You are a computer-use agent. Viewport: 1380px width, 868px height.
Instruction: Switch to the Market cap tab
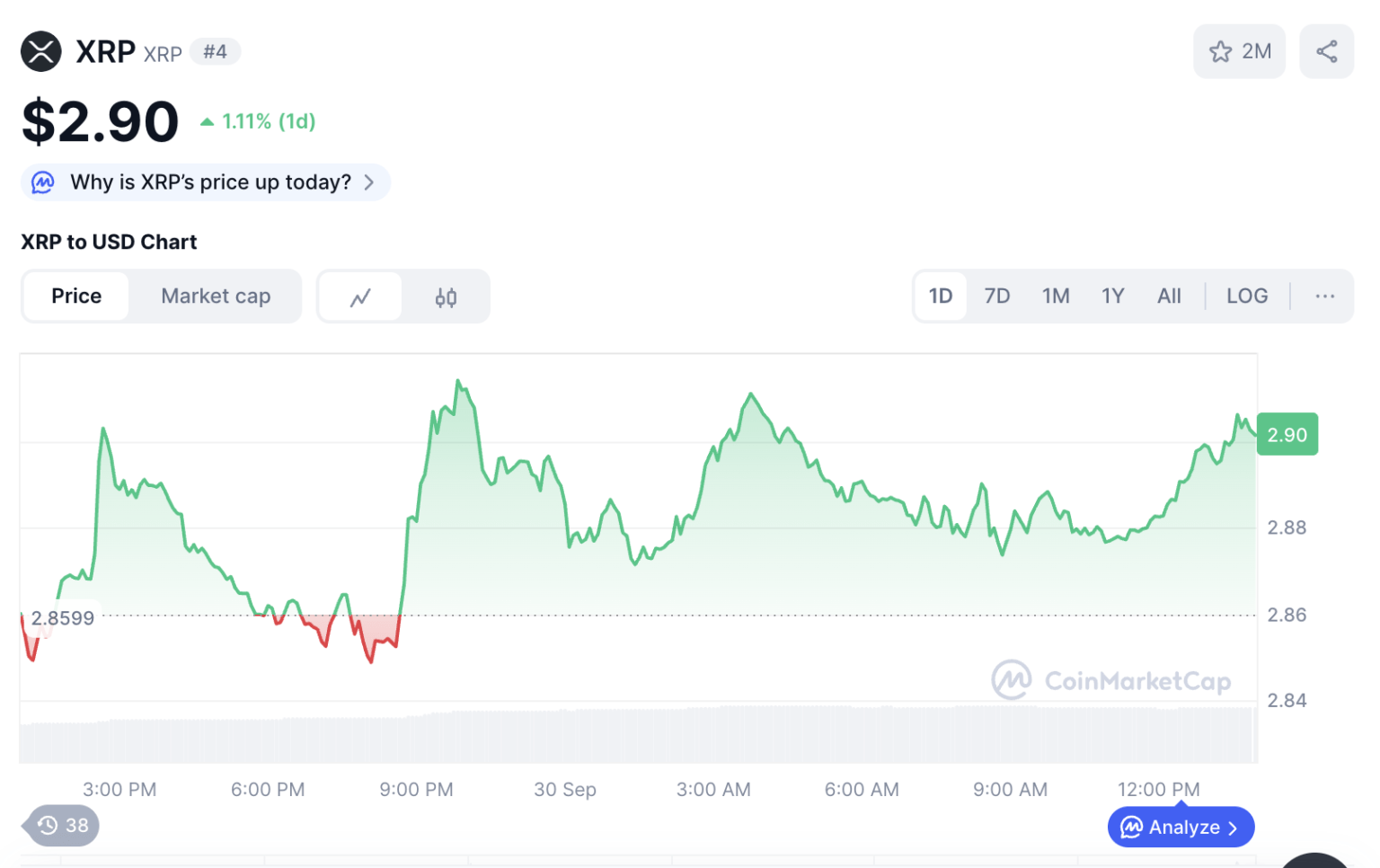216,296
